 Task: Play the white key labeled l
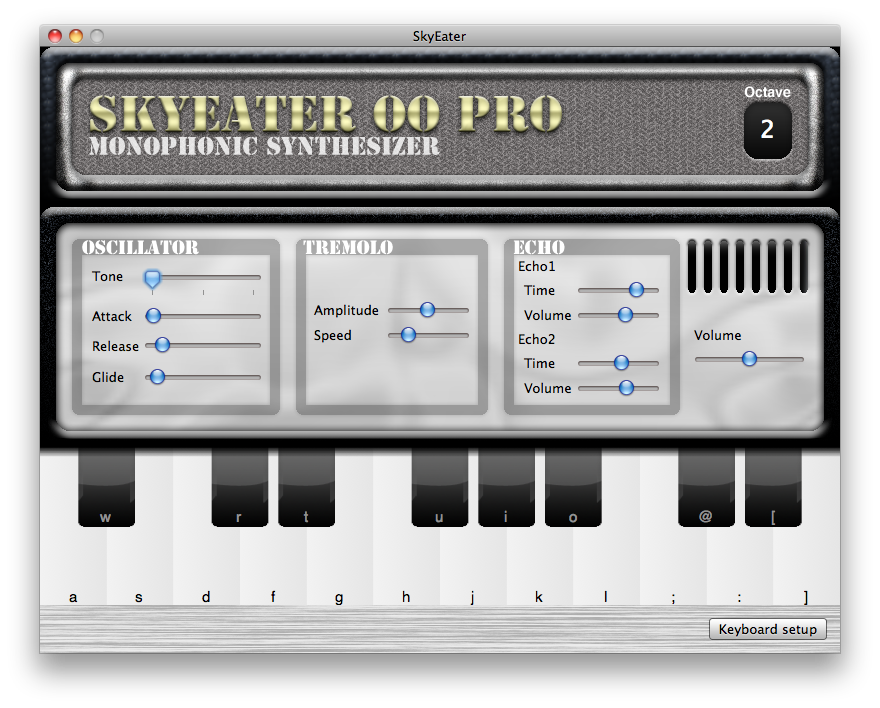pos(606,567)
